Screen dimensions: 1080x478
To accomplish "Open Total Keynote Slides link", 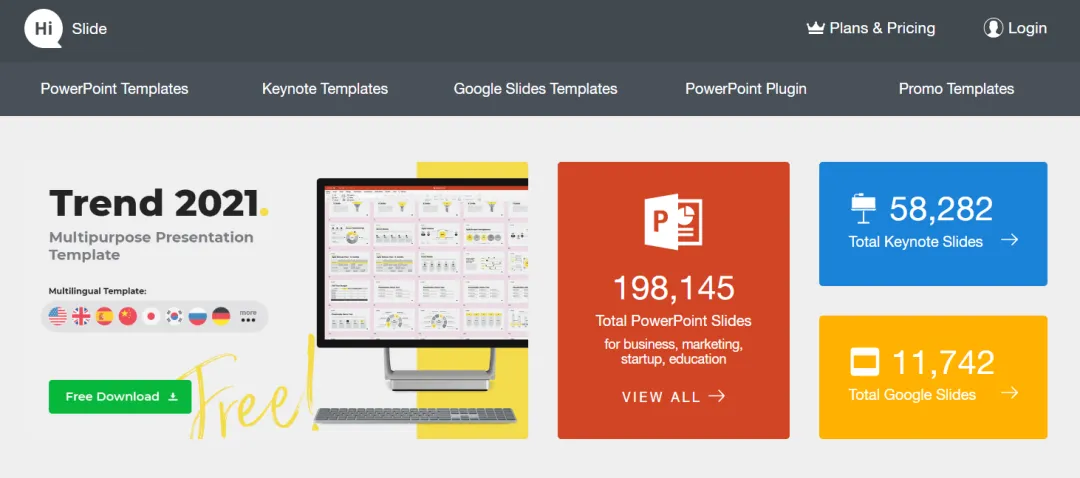I will pos(915,242).
